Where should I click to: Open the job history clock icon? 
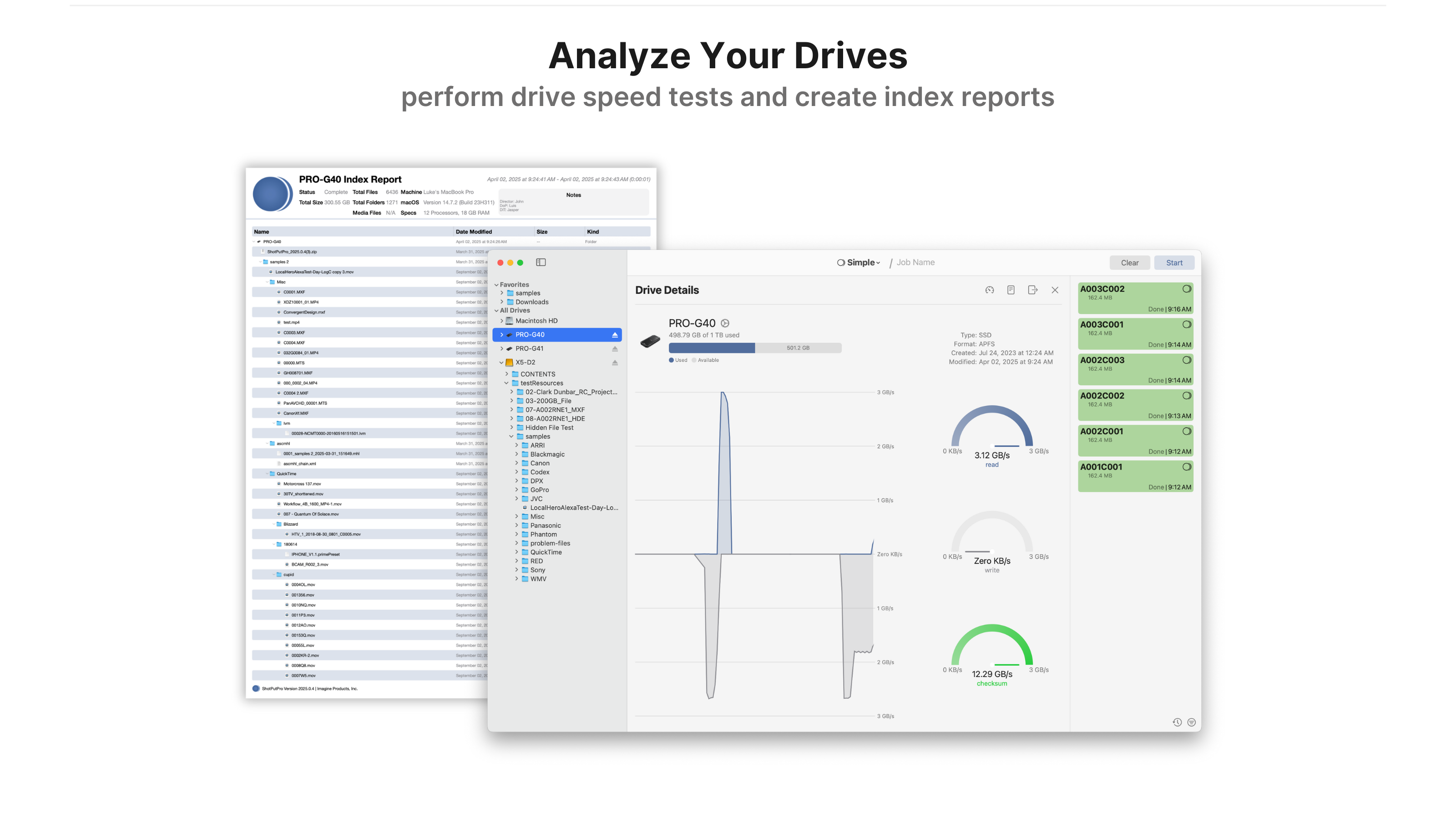[1177, 722]
